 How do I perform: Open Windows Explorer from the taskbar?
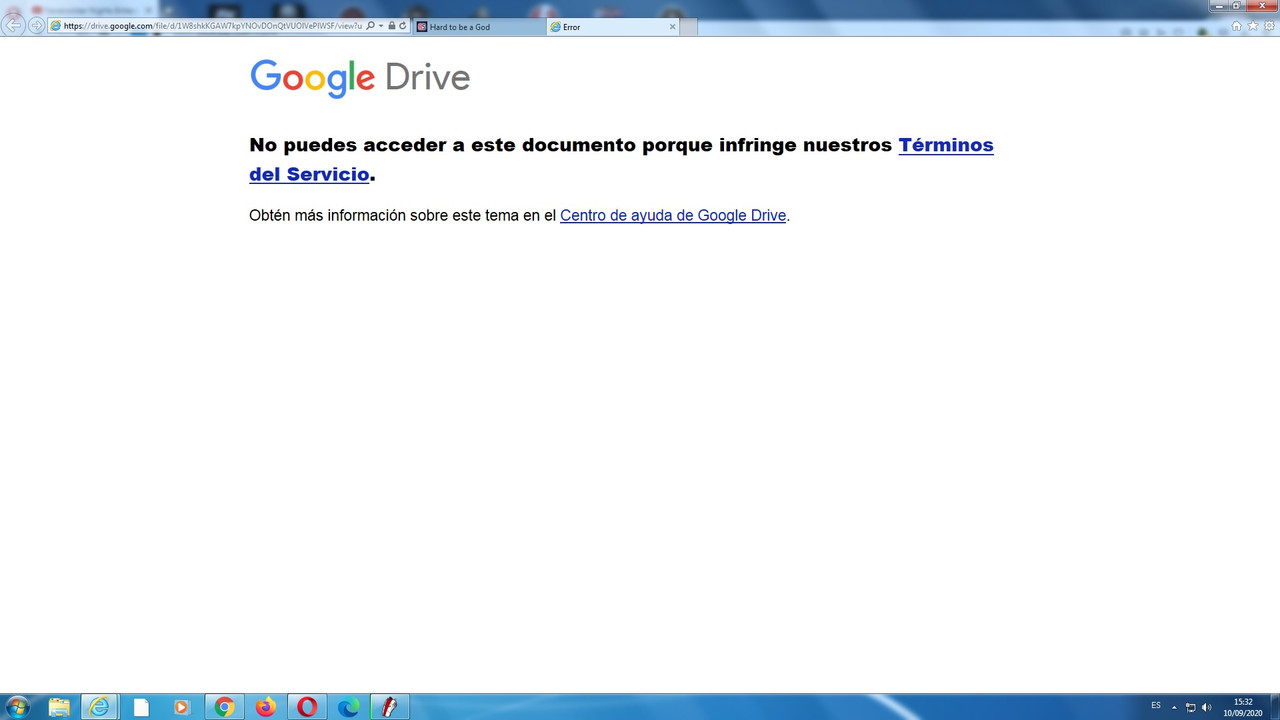coord(59,707)
